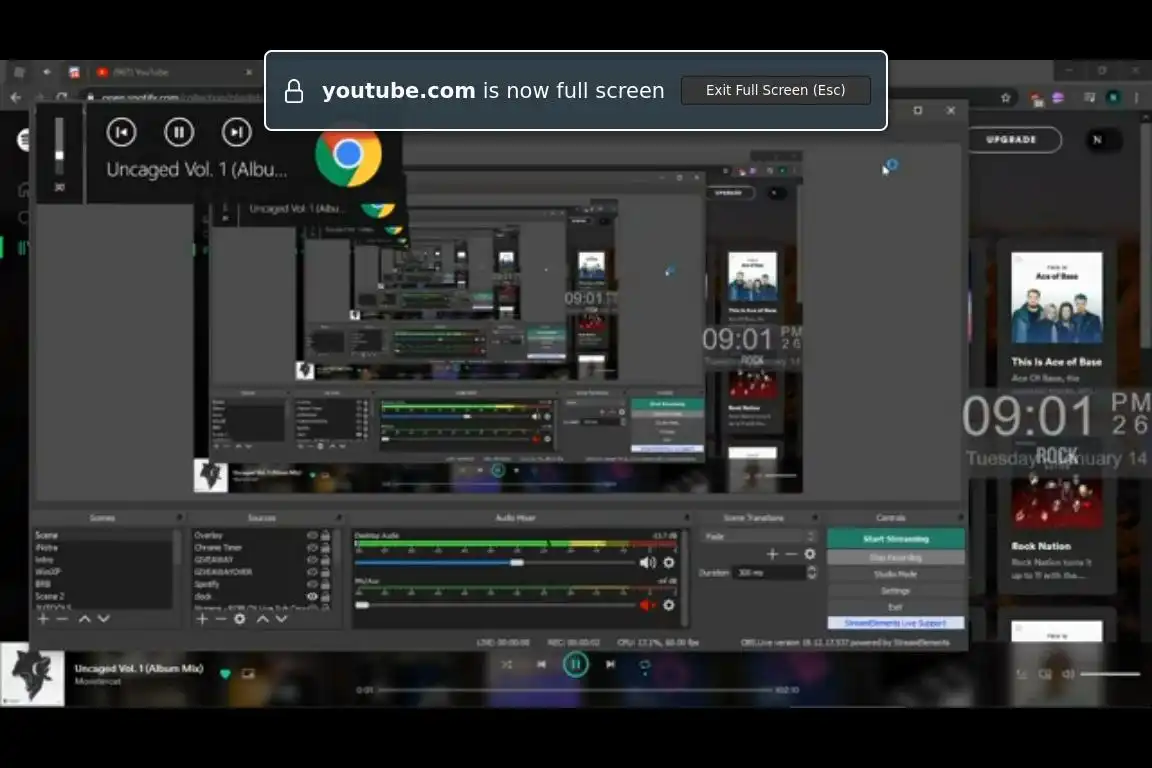1152x768 pixels.
Task: Skip to next track in Spotify player
Action: click(x=611, y=664)
